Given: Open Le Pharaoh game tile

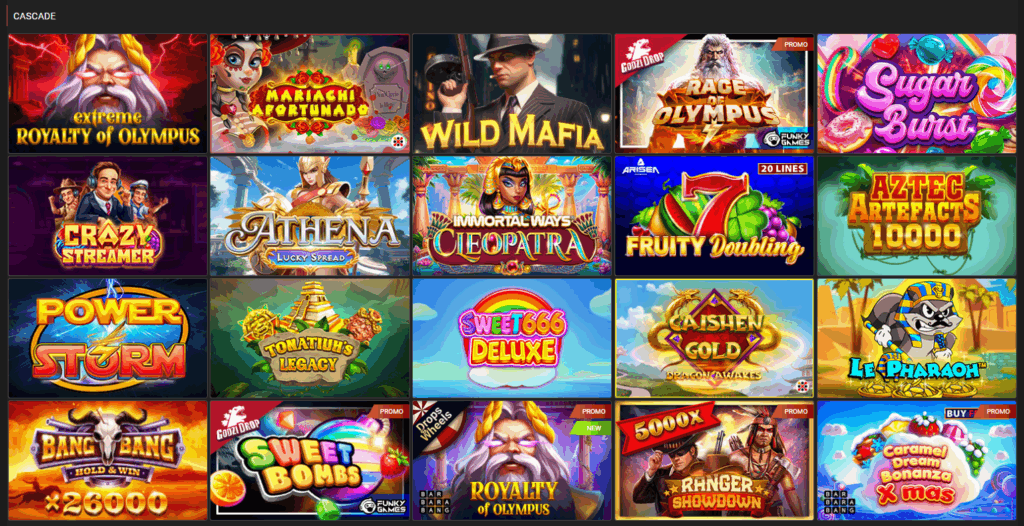Looking at the screenshot, I should tap(917, 338).
